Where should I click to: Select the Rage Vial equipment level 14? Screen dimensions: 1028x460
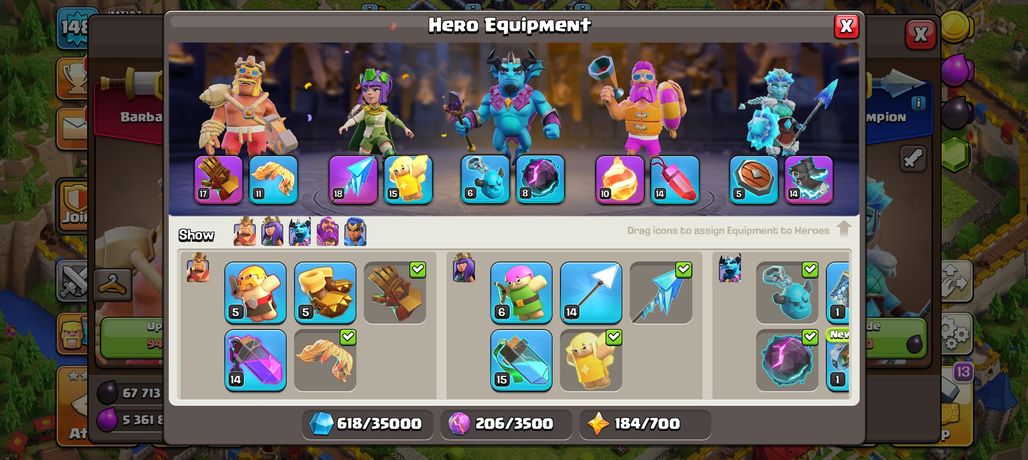[255, 360]
